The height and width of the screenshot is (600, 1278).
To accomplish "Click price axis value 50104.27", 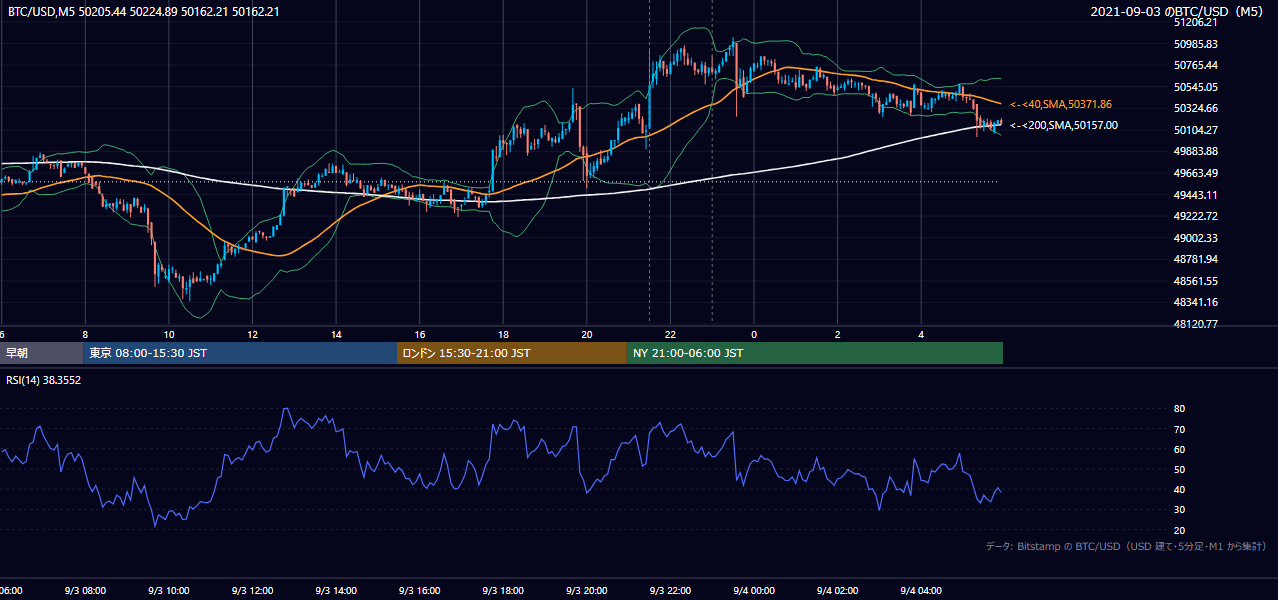I will pos(1195,130).
